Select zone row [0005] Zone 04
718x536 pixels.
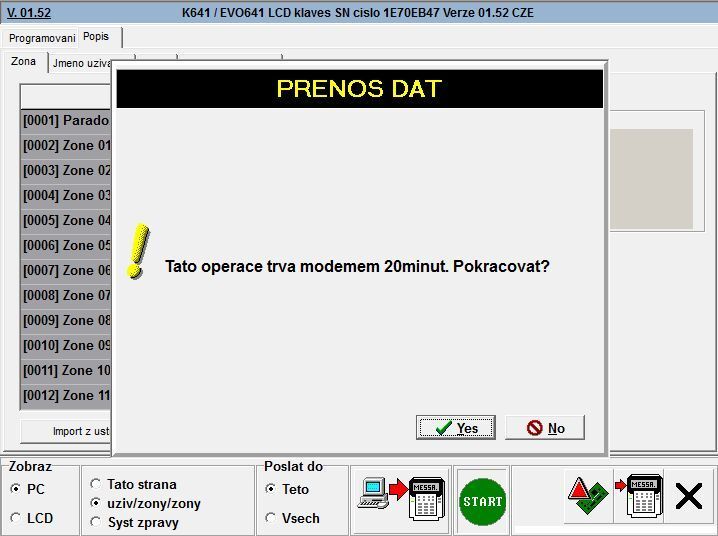(66, 220)
